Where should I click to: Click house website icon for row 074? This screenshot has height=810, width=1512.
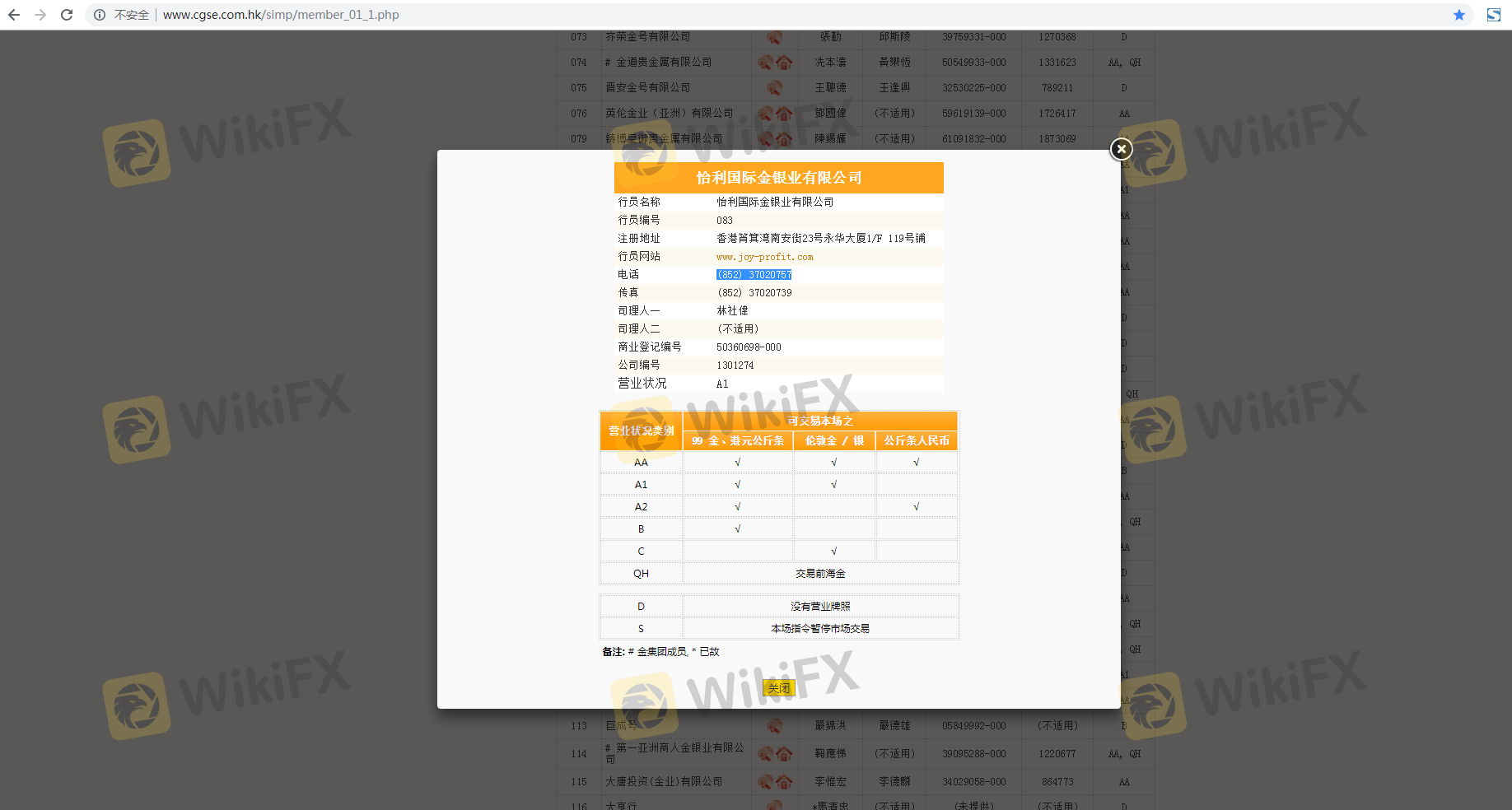[784, 63]
